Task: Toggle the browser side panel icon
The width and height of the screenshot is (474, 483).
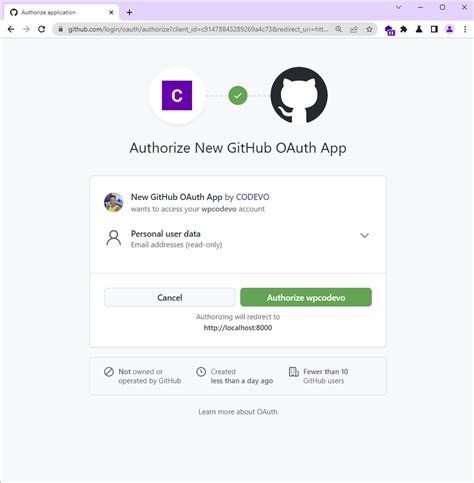Action: point(434,29)
